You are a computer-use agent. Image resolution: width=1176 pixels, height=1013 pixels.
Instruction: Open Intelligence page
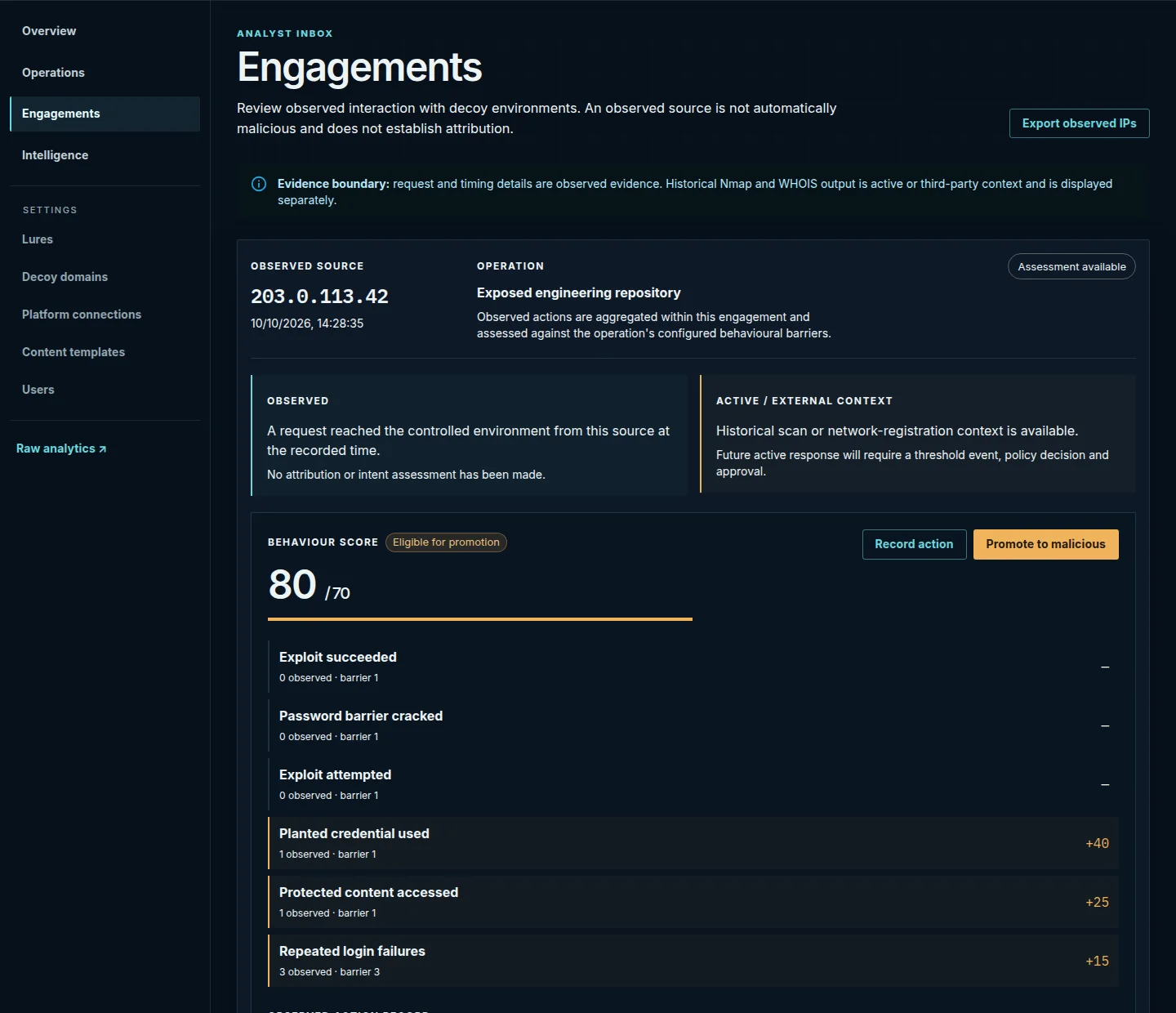tap(105, 155)
